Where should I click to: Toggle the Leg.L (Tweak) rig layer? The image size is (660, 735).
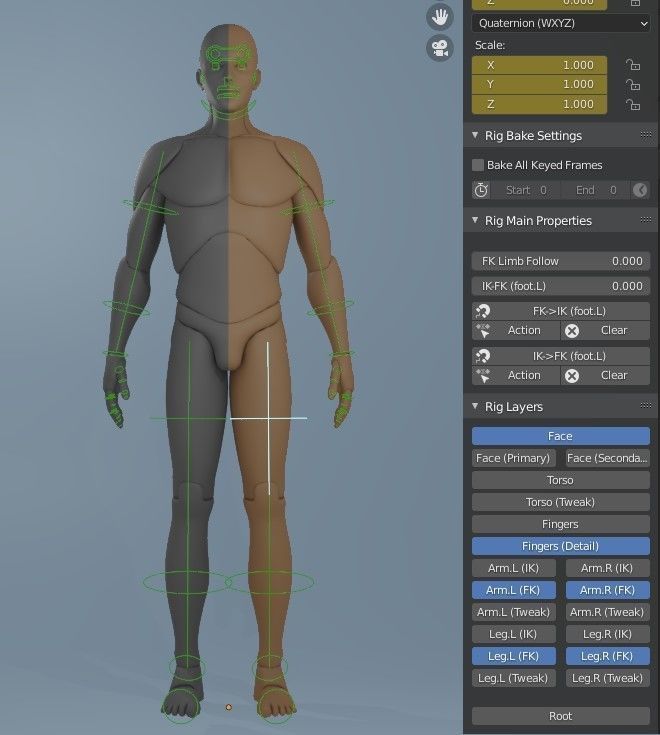point(514,678)
